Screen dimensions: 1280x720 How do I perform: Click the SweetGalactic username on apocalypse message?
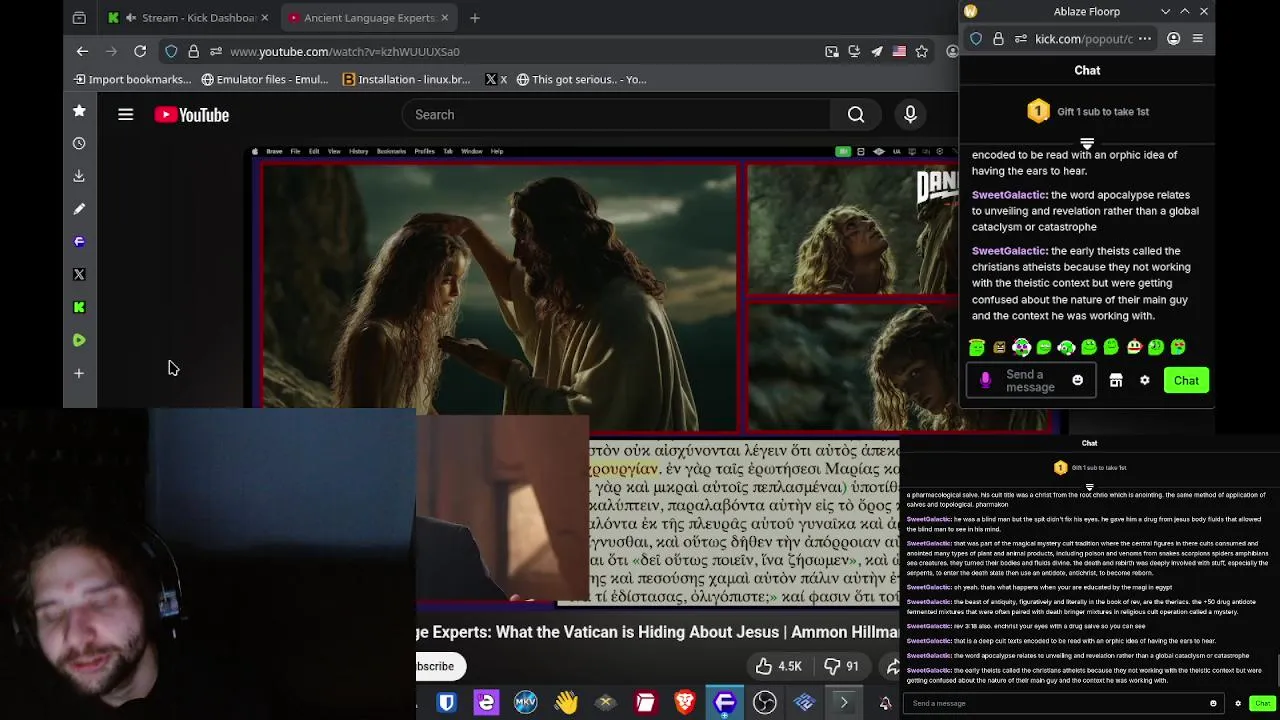pyautogui.click(x=1009, y=195)
